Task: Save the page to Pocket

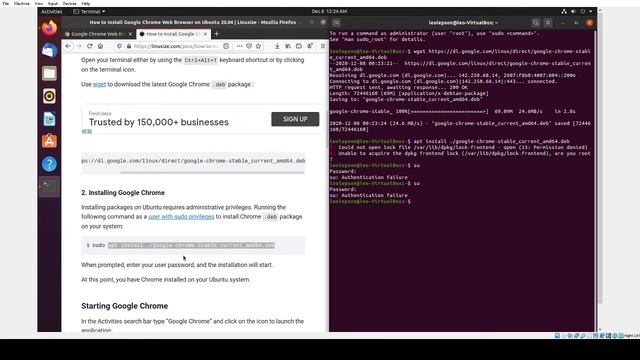Action: pyautogui.click(x=249, y=46)
